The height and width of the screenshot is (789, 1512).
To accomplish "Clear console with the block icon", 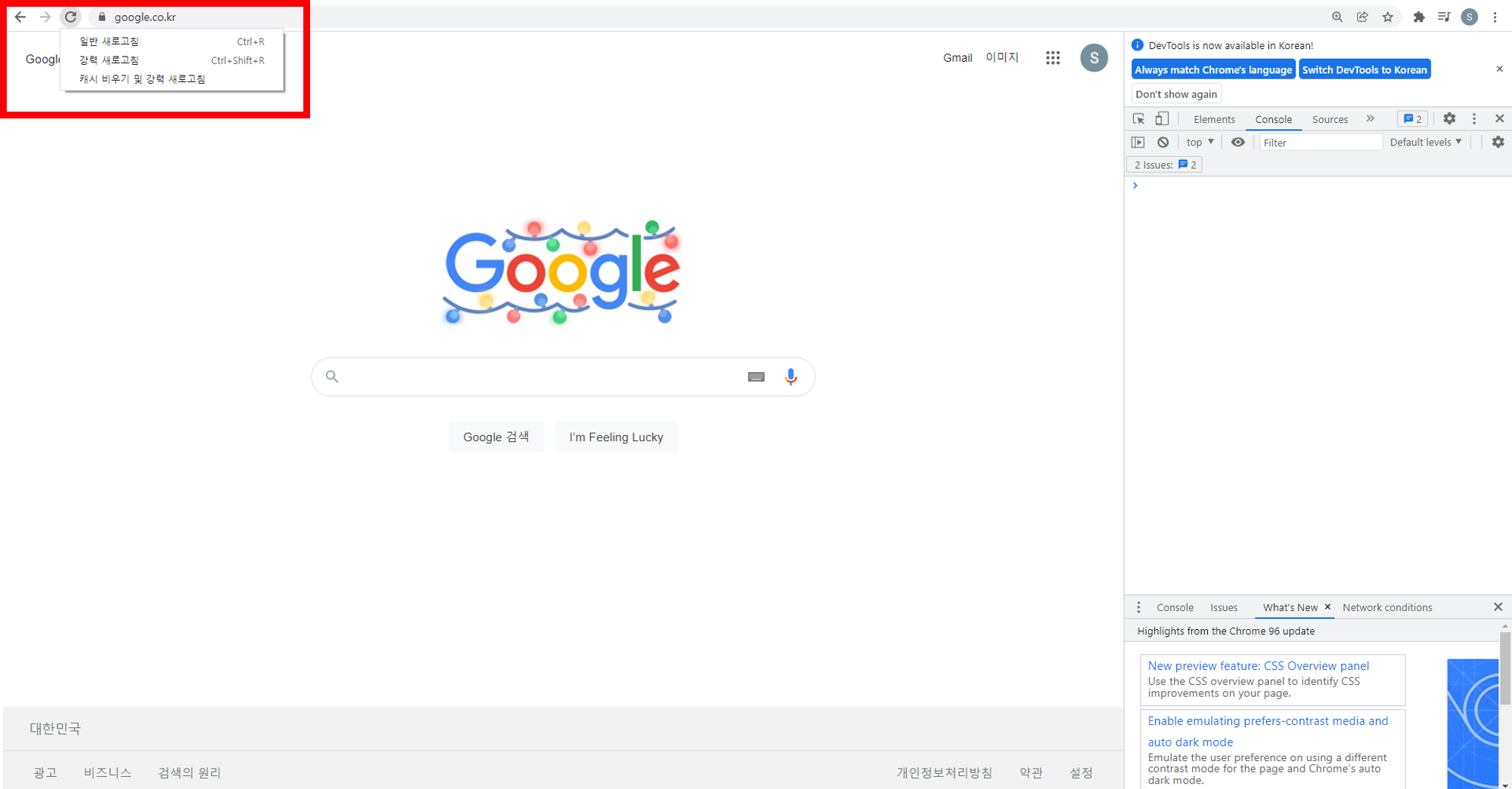I will click(x=1163, y=142).
